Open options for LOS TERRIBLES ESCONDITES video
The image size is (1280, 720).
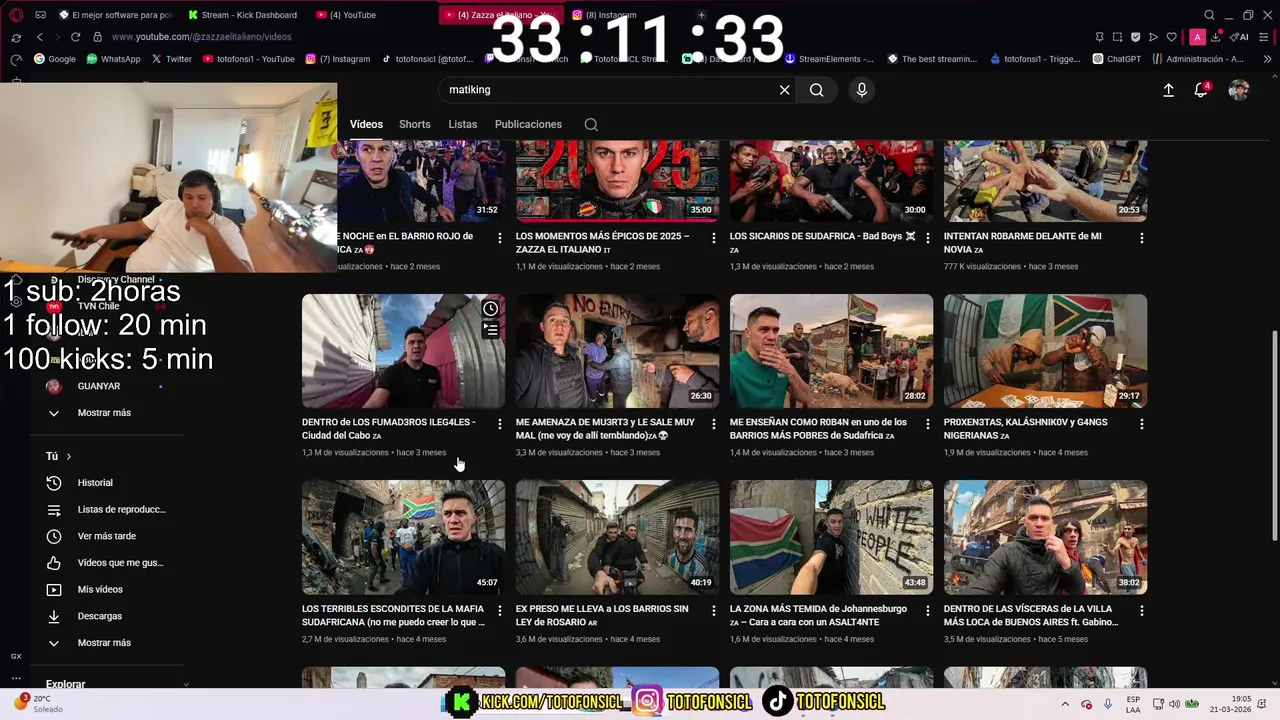point(500,610)
